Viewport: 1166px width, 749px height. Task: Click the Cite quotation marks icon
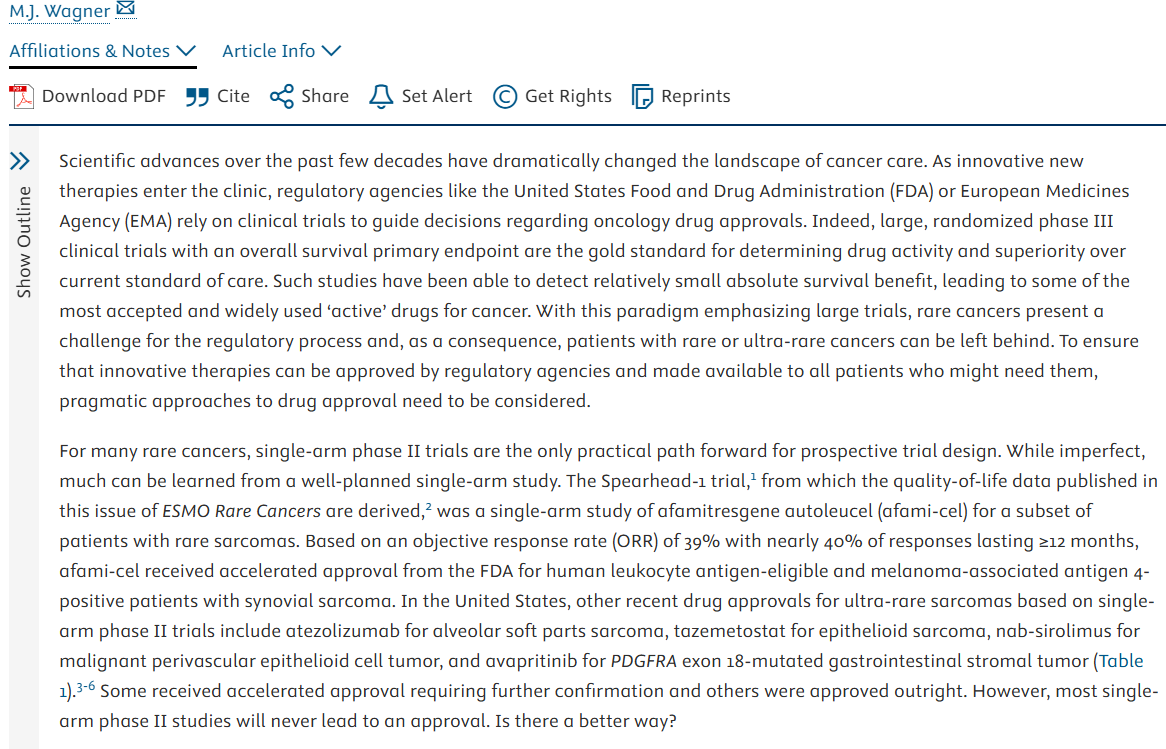[197, 97]
